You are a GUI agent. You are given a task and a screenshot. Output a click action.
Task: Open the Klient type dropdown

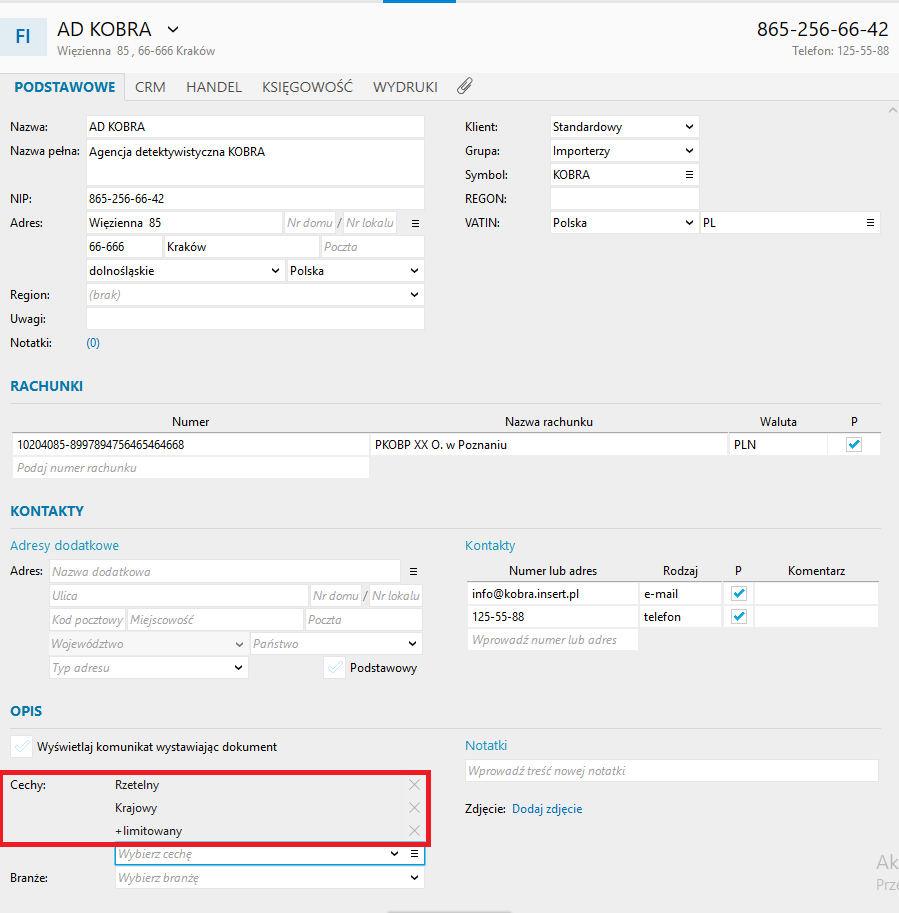point(624,127)
